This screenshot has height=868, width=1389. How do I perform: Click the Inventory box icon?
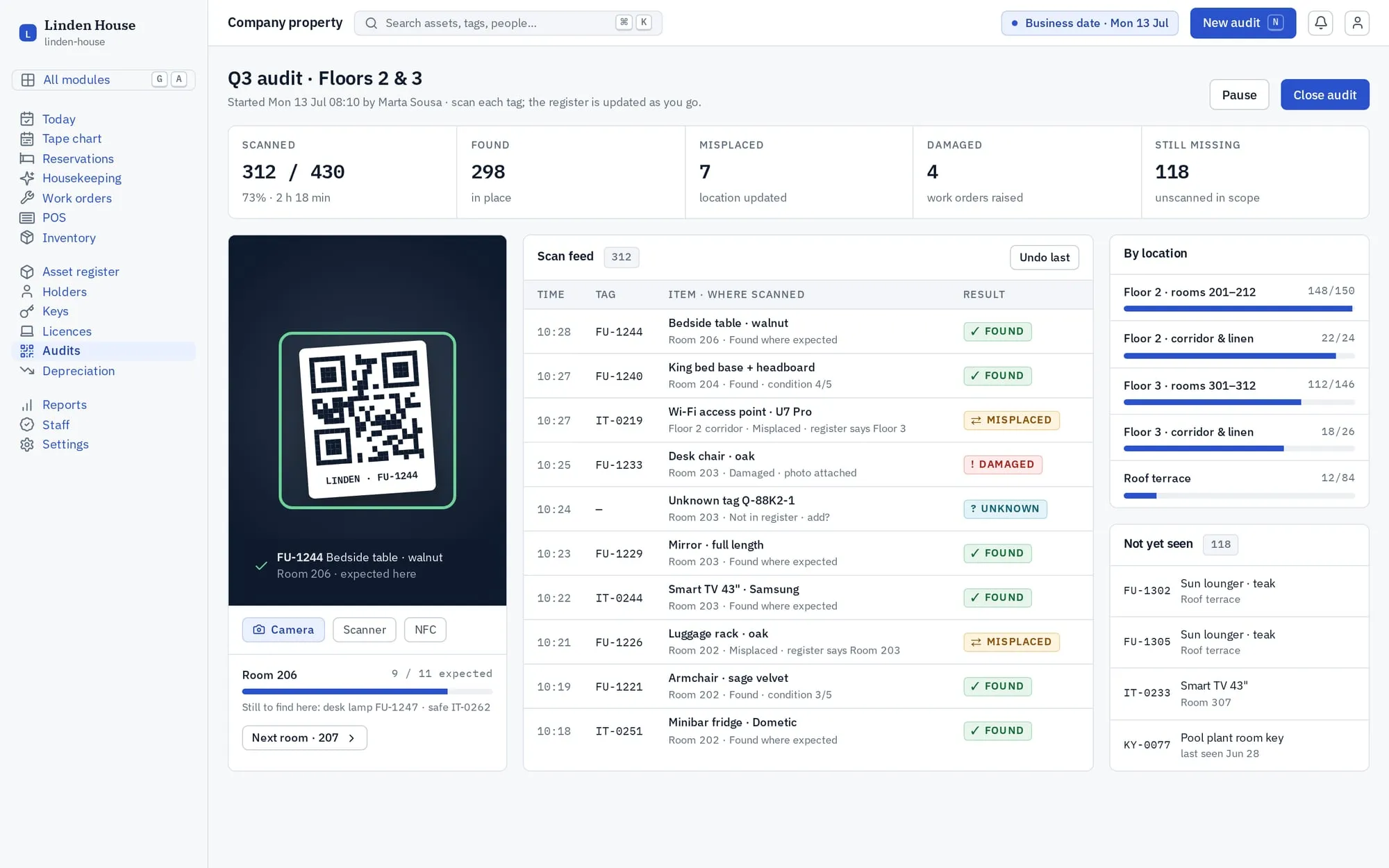tap(27, 237)
